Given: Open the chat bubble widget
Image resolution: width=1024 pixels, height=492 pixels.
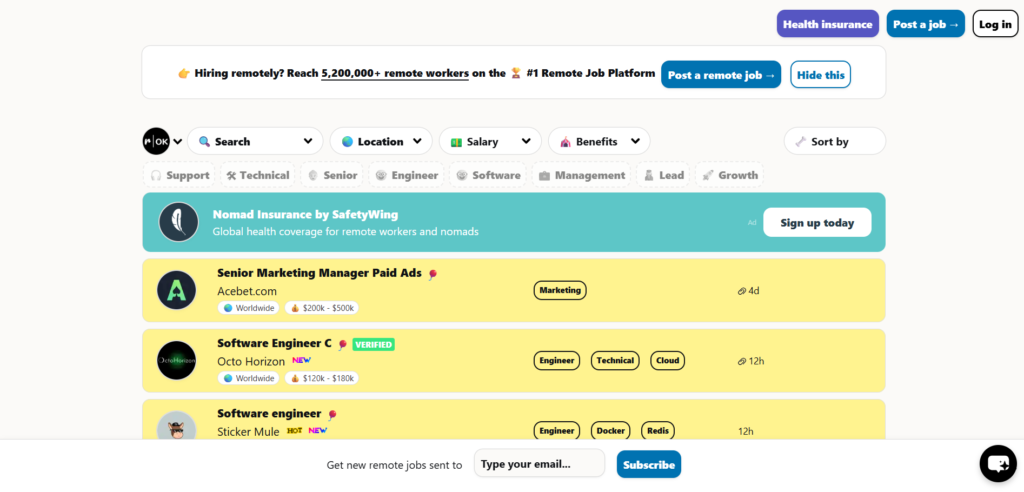Looking at the screenshot, I should 998,464.
